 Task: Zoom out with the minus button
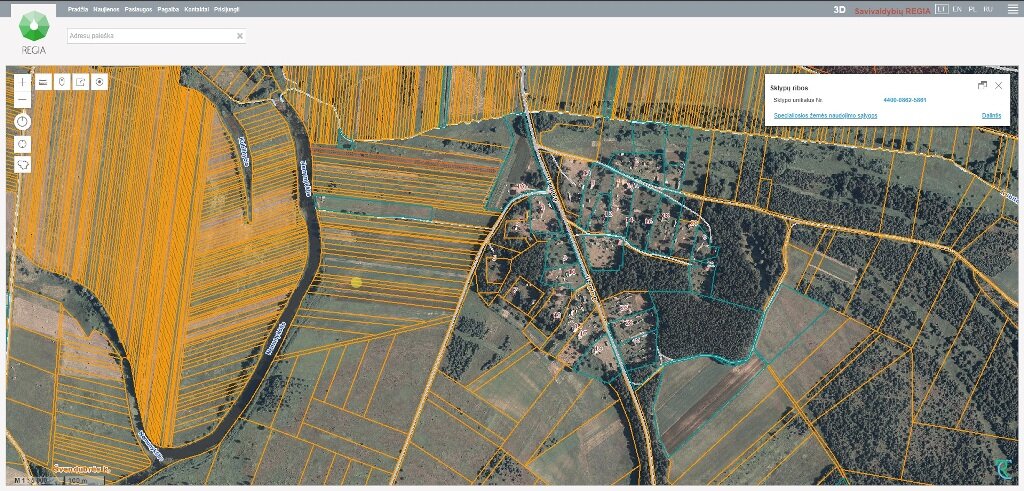tap(22, 99)
